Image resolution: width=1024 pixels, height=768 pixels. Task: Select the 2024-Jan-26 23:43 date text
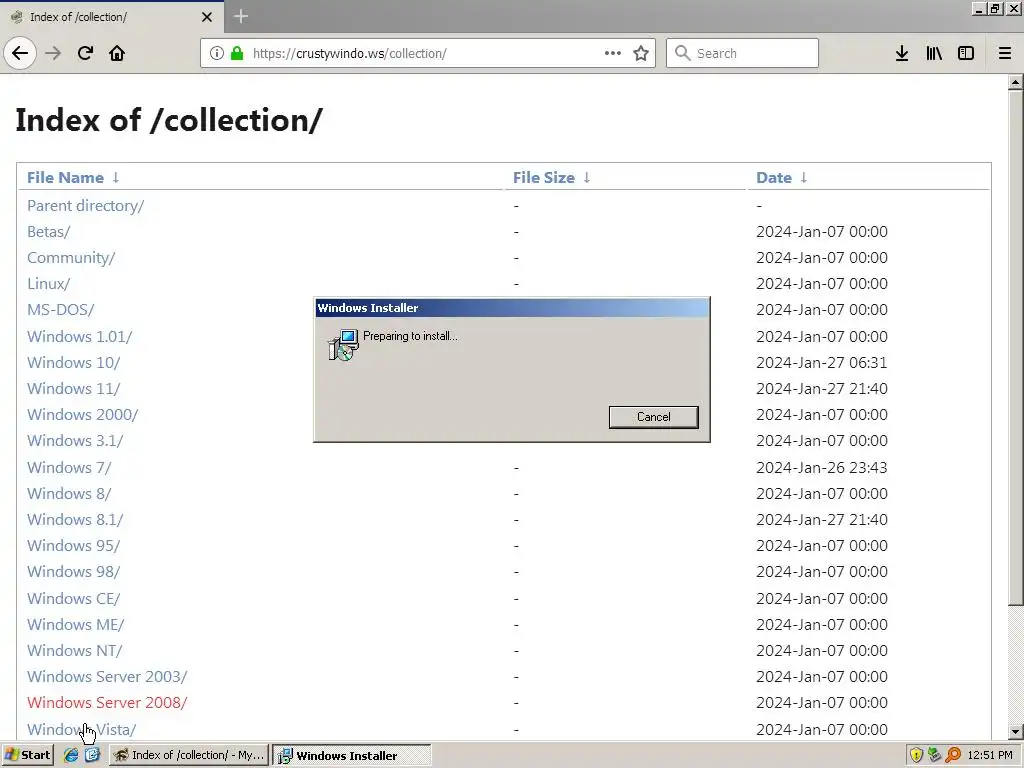[x=822, y=468]
